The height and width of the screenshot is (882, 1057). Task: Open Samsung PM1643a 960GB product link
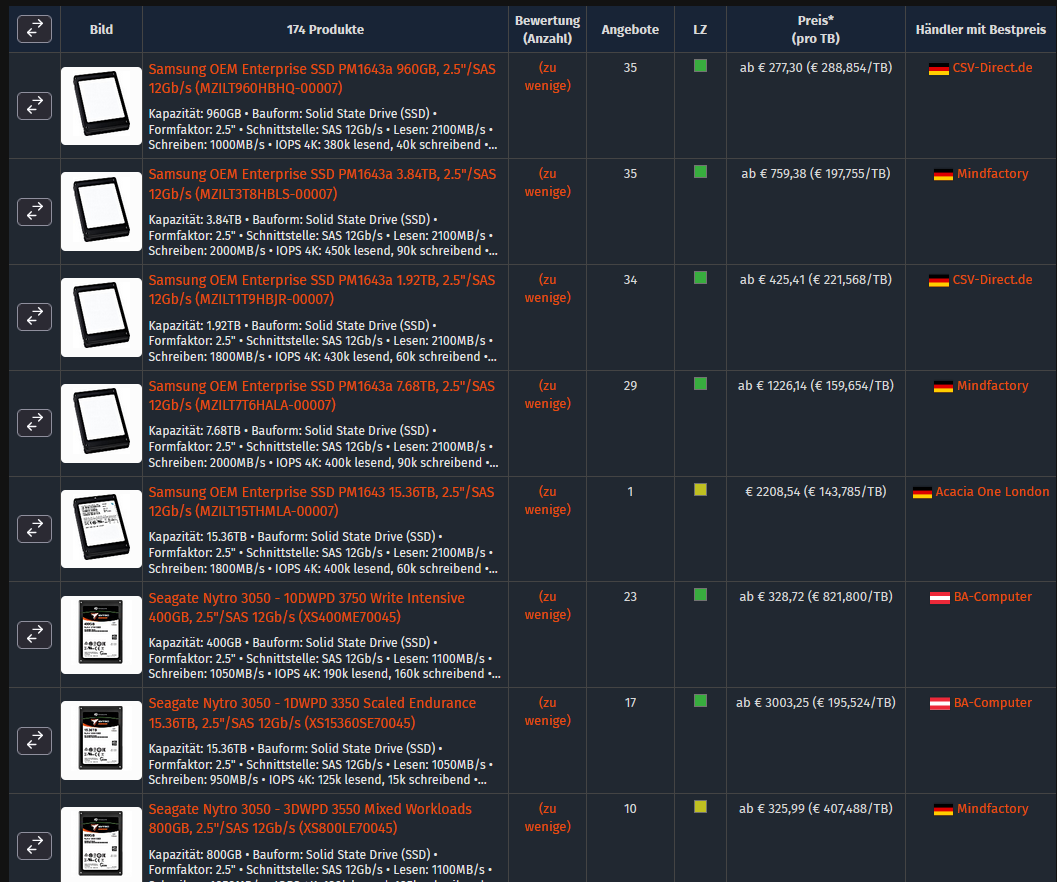click(322, 78)
